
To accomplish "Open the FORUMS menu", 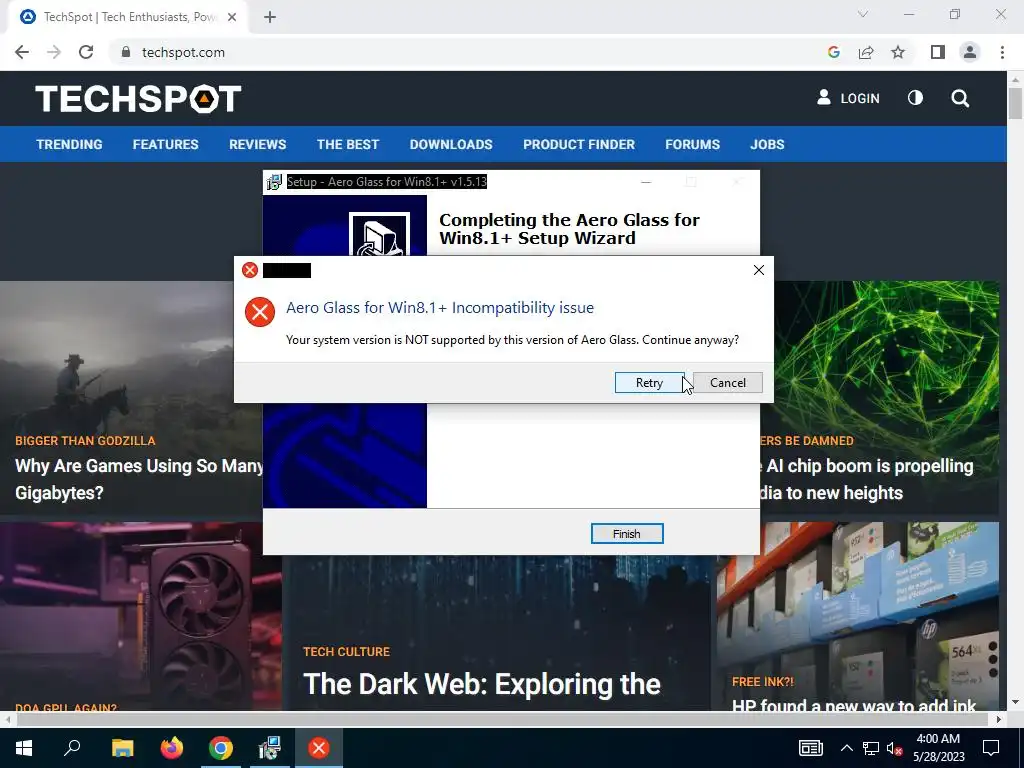I will pos(692,144).
